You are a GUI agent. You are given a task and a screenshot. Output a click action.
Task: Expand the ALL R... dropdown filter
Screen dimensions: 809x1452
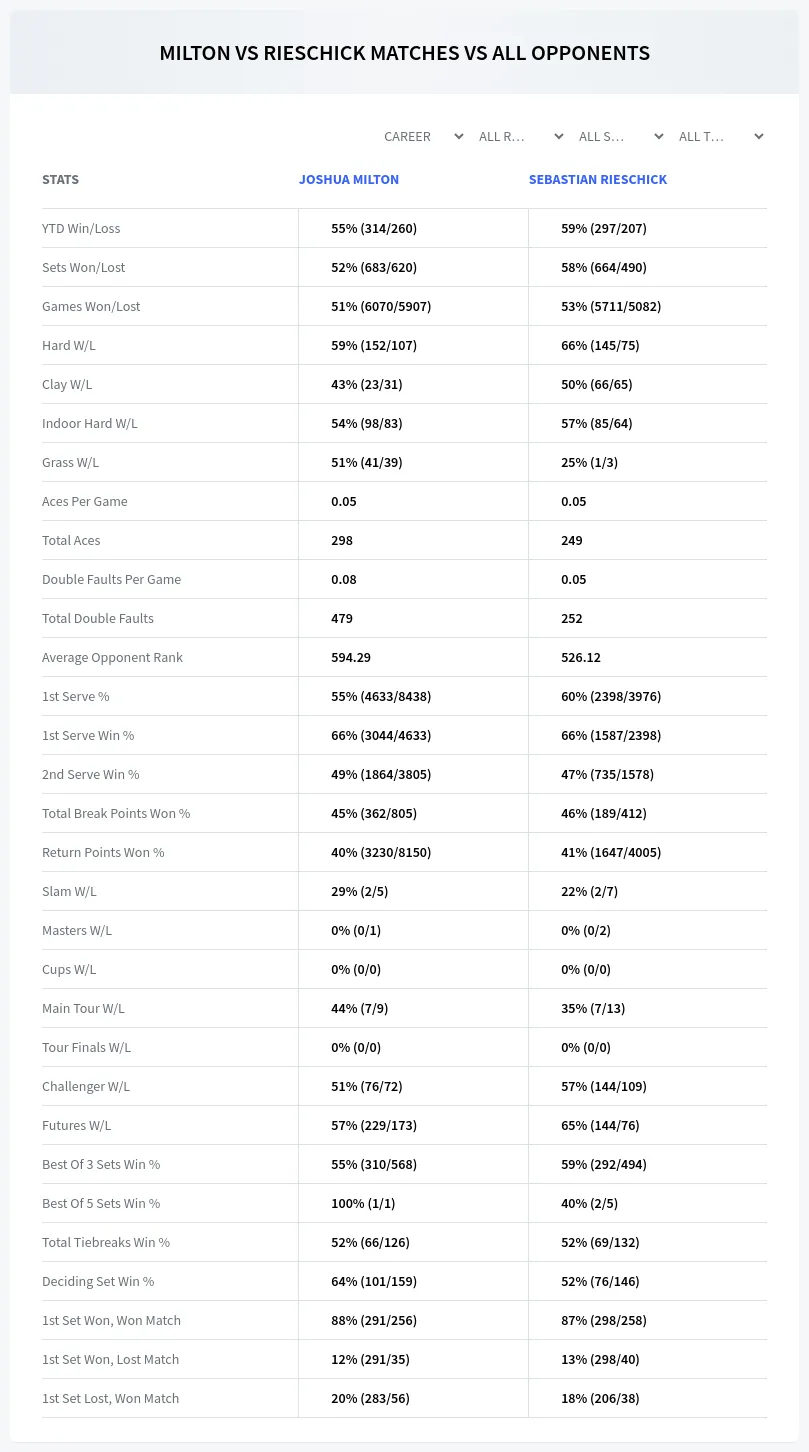point(522,136)
